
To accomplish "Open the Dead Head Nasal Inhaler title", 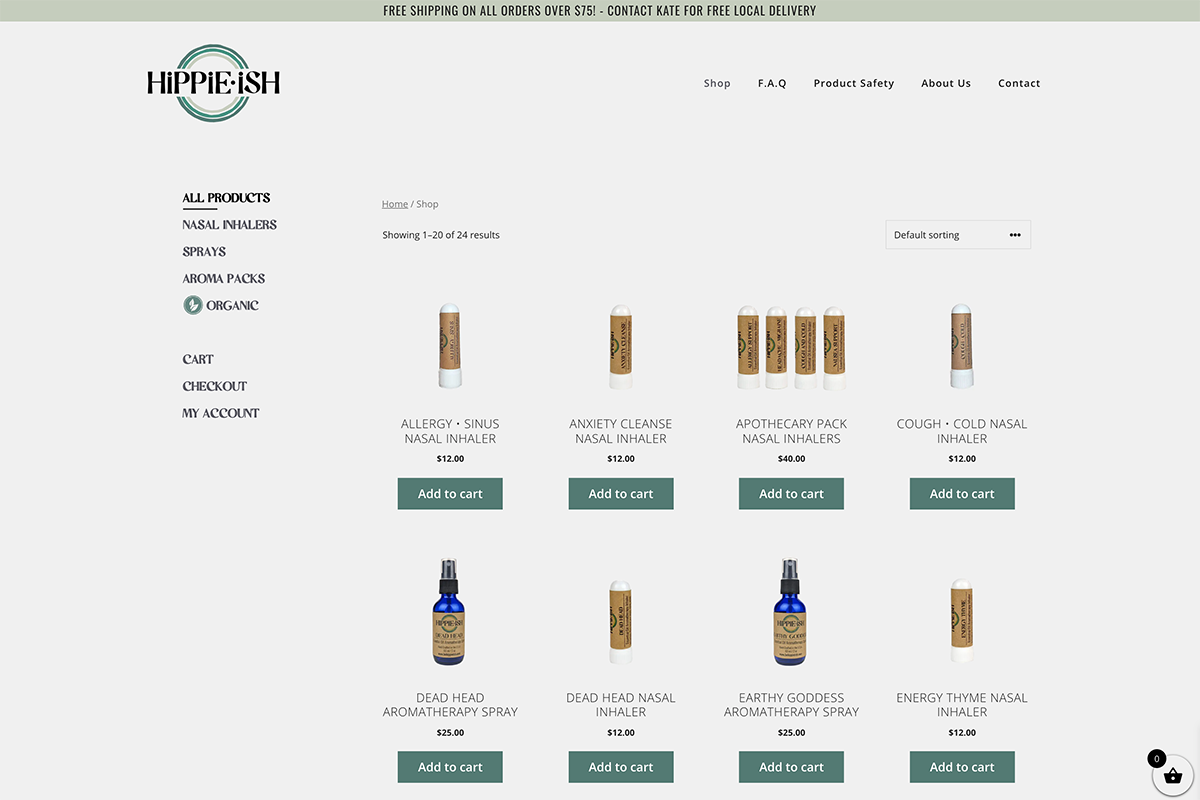I will tap(621, 705).
